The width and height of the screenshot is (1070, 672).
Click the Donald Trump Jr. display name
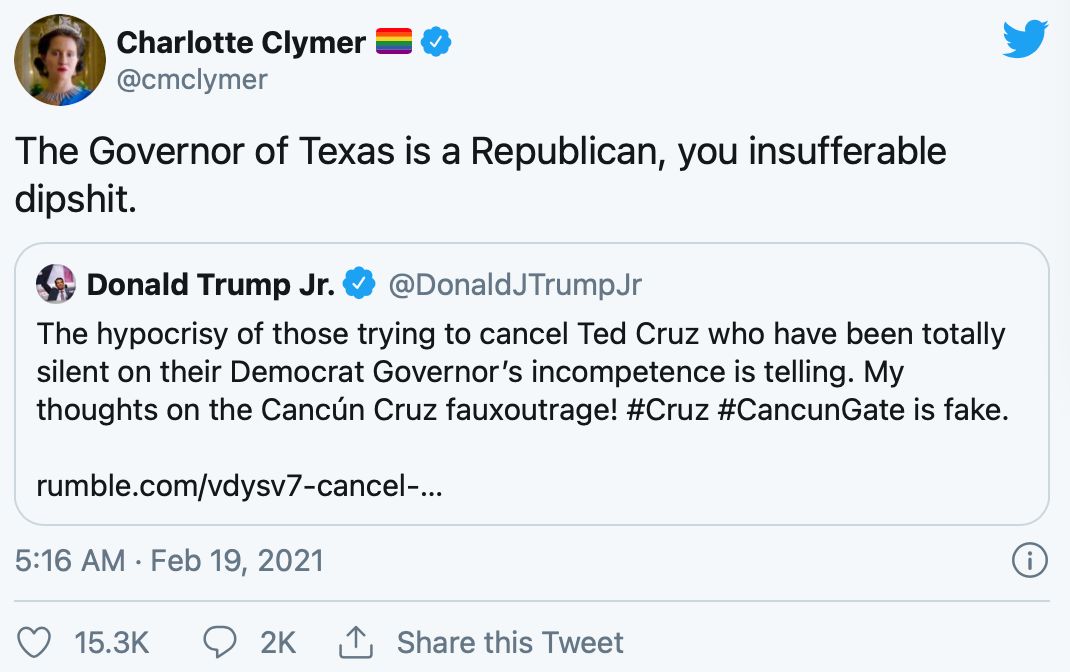pyautogui.click(x=211, y=285)
